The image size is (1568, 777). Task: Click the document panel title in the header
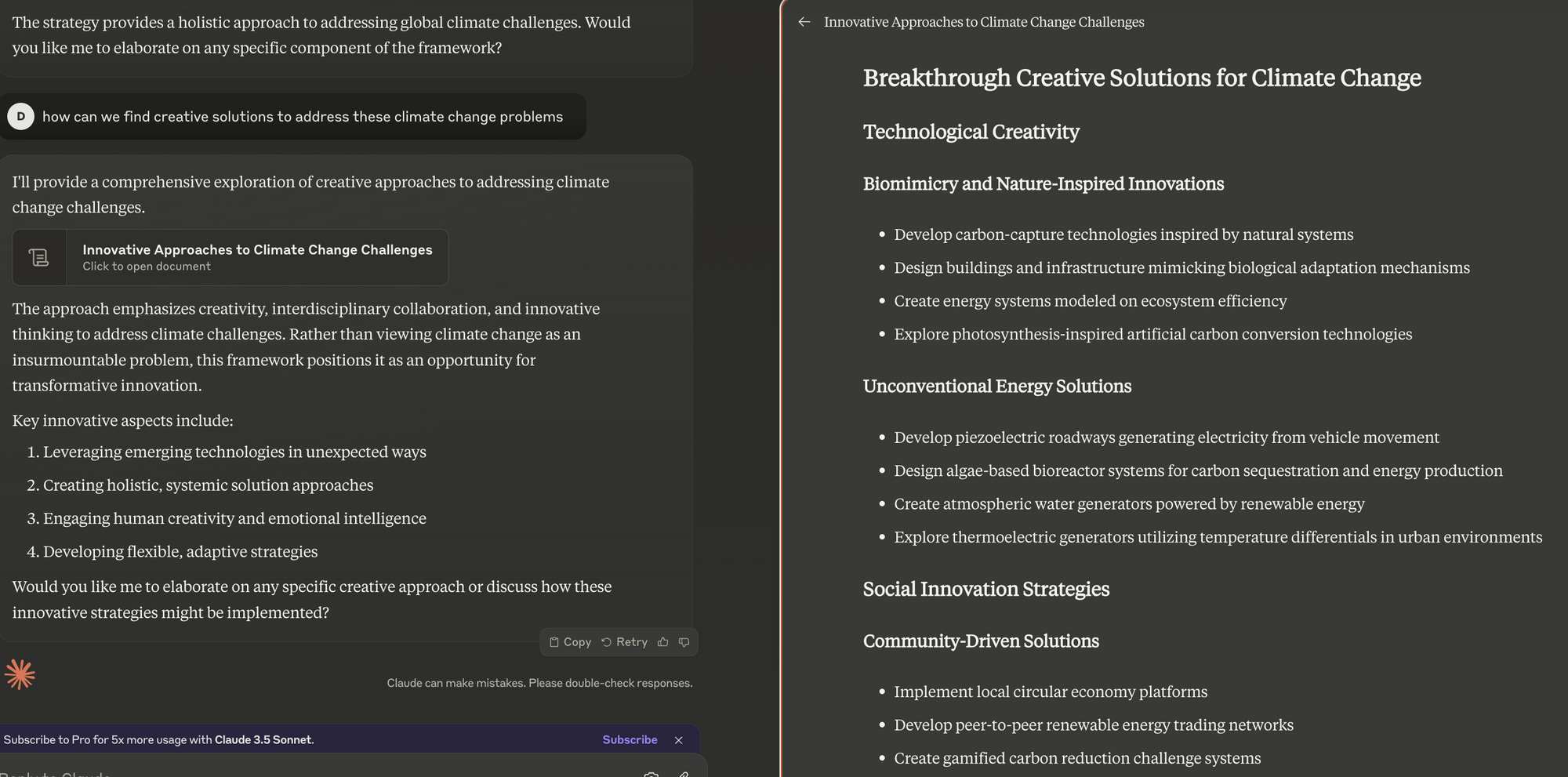[x=983, y=22]
